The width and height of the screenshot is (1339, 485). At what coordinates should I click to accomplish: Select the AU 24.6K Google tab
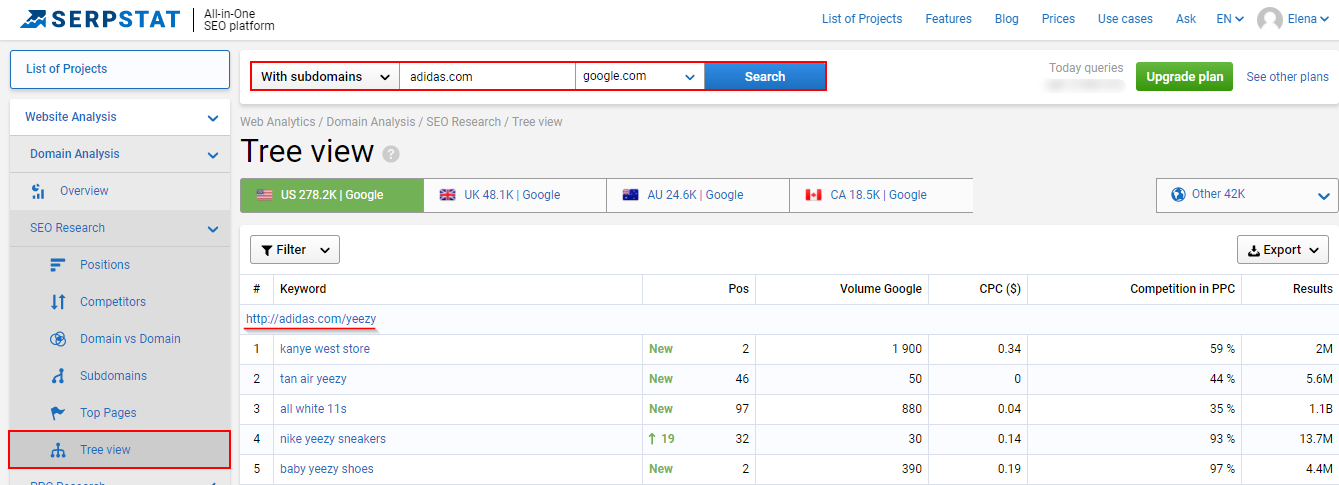[x=698, y=195]
